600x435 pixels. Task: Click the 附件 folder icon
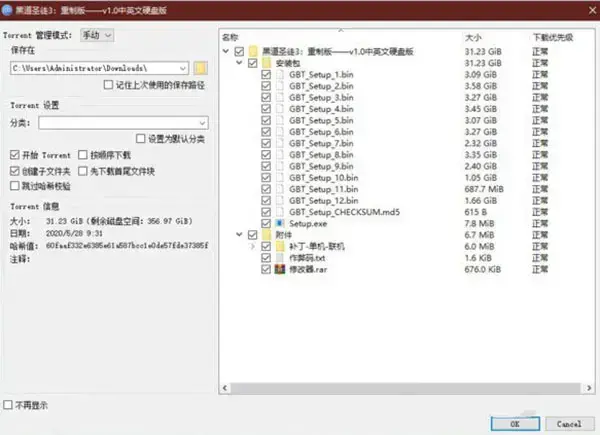[x=267, y=235]
